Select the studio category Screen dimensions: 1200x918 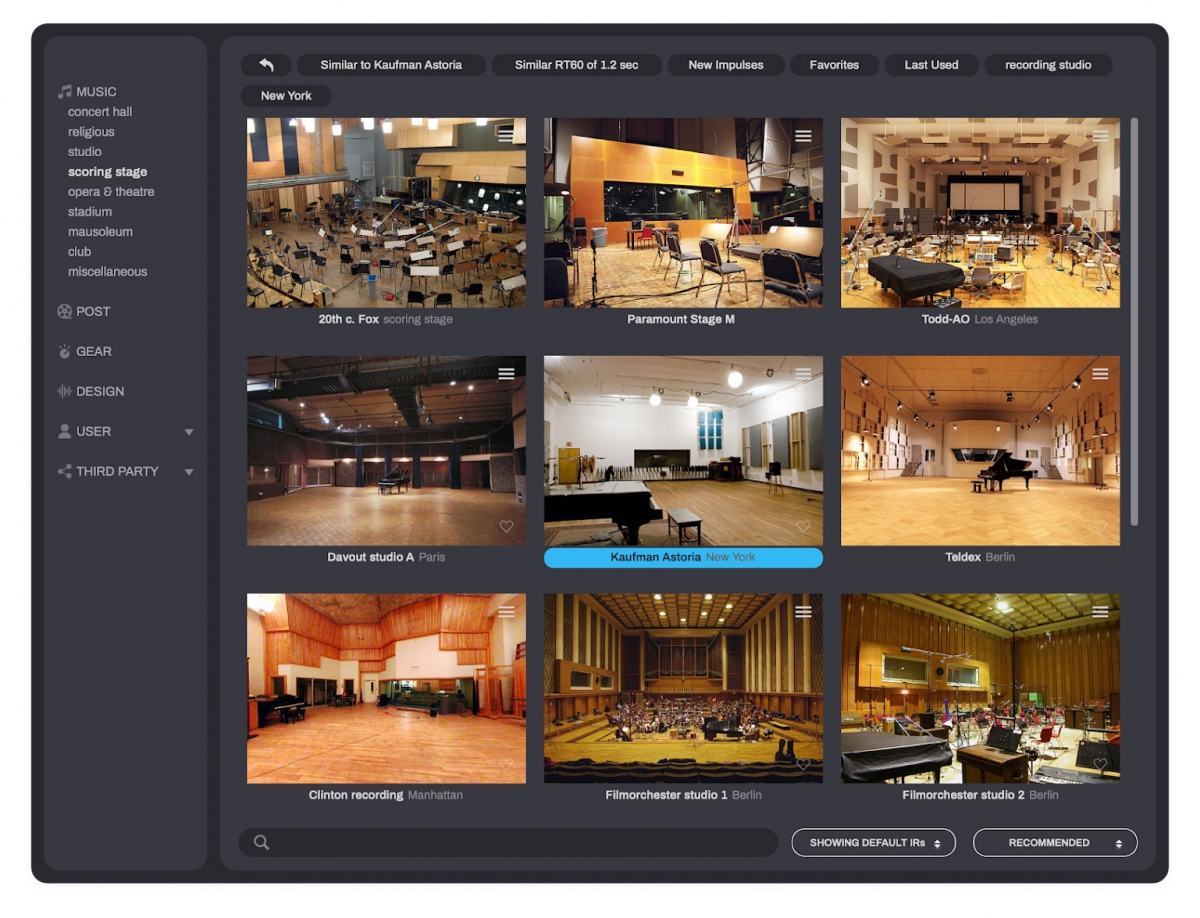click(x=85, y=152)
